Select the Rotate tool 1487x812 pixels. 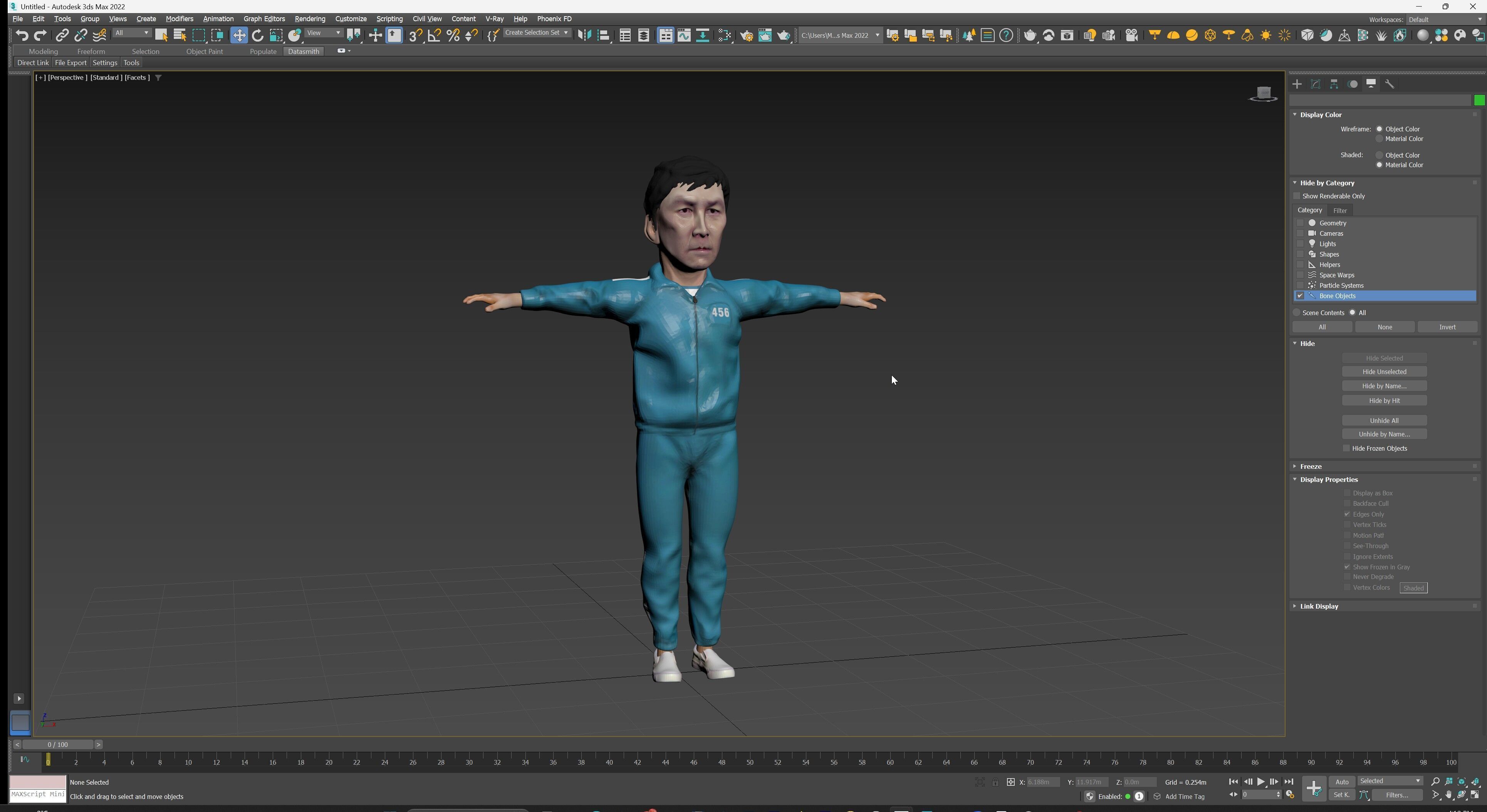257,36
